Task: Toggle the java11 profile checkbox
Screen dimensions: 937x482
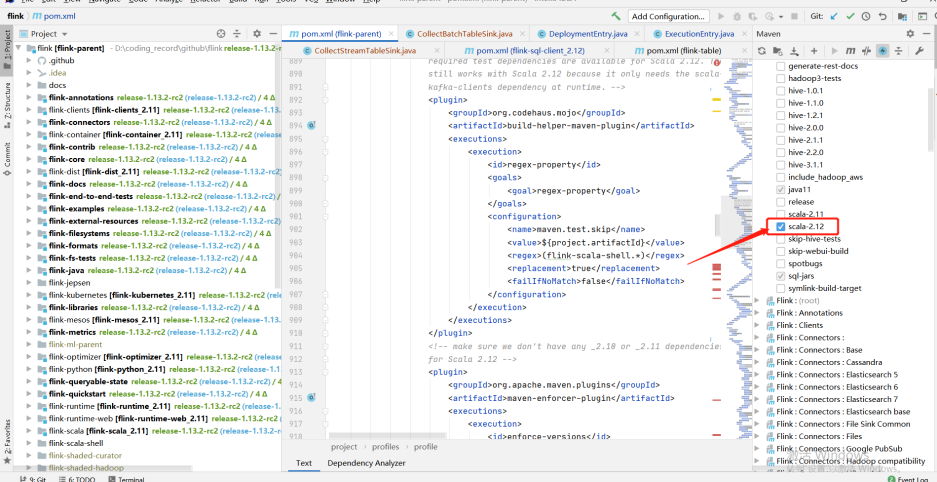Action: tap(781, 189)
